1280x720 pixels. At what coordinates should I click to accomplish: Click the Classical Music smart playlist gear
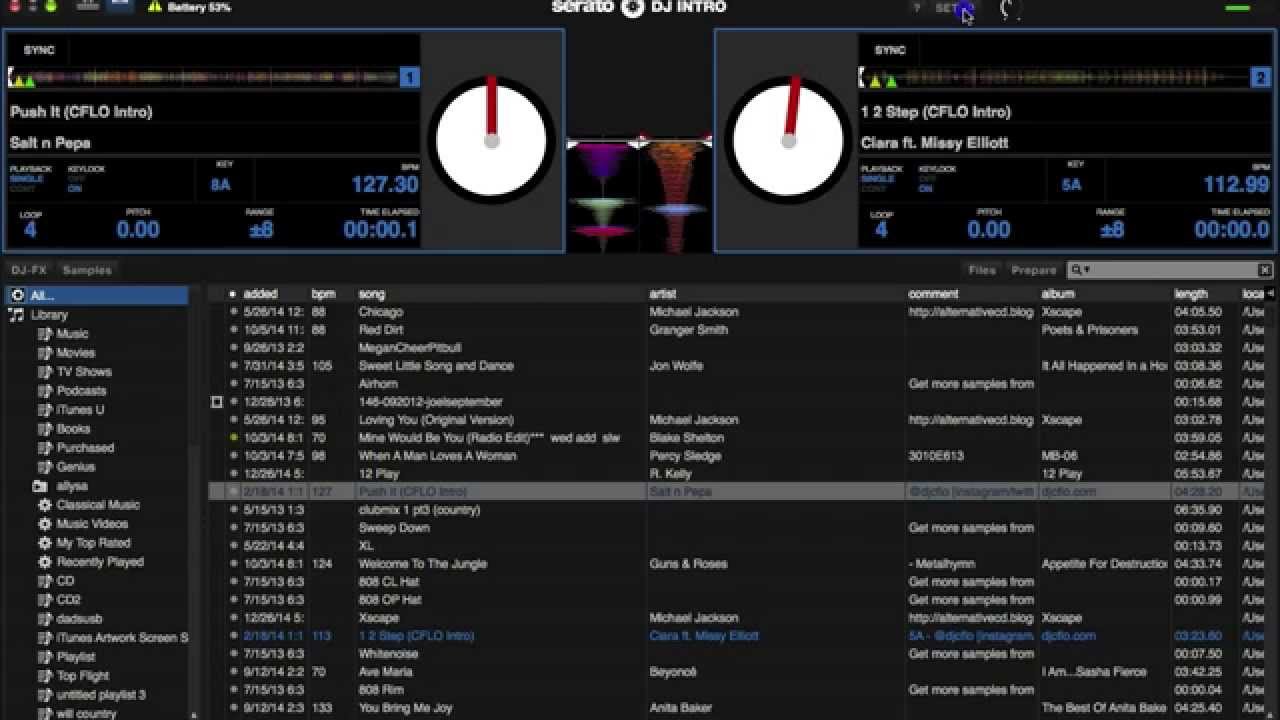[44, 505]
